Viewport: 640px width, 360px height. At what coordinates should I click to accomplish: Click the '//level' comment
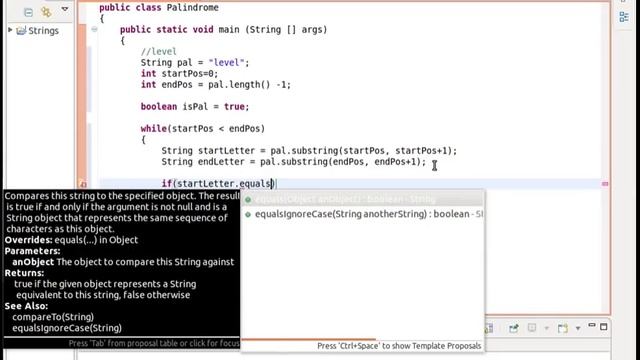pyautogui.click(x=158, y=51)
